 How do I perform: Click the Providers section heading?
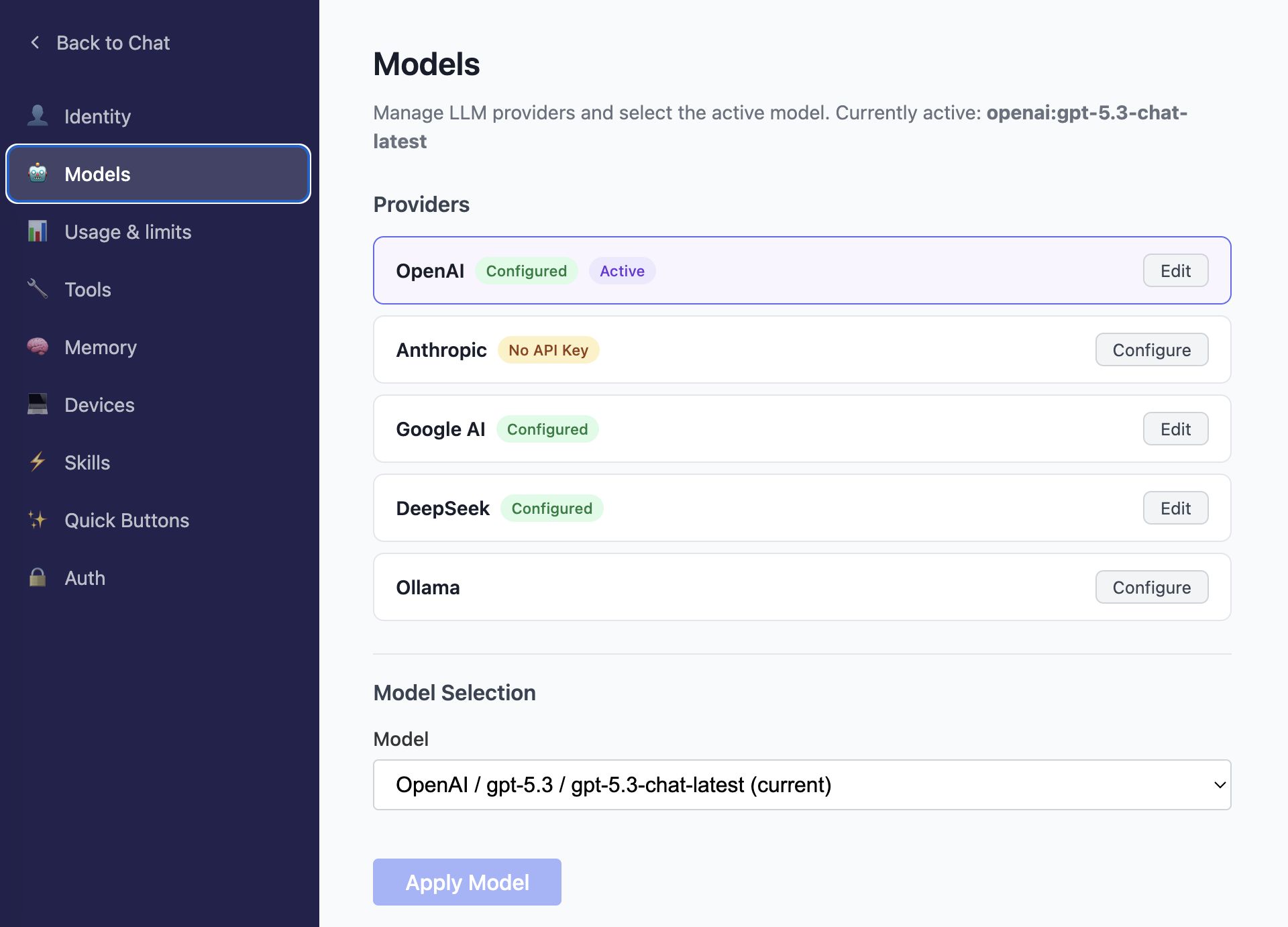tap(421, 205)
